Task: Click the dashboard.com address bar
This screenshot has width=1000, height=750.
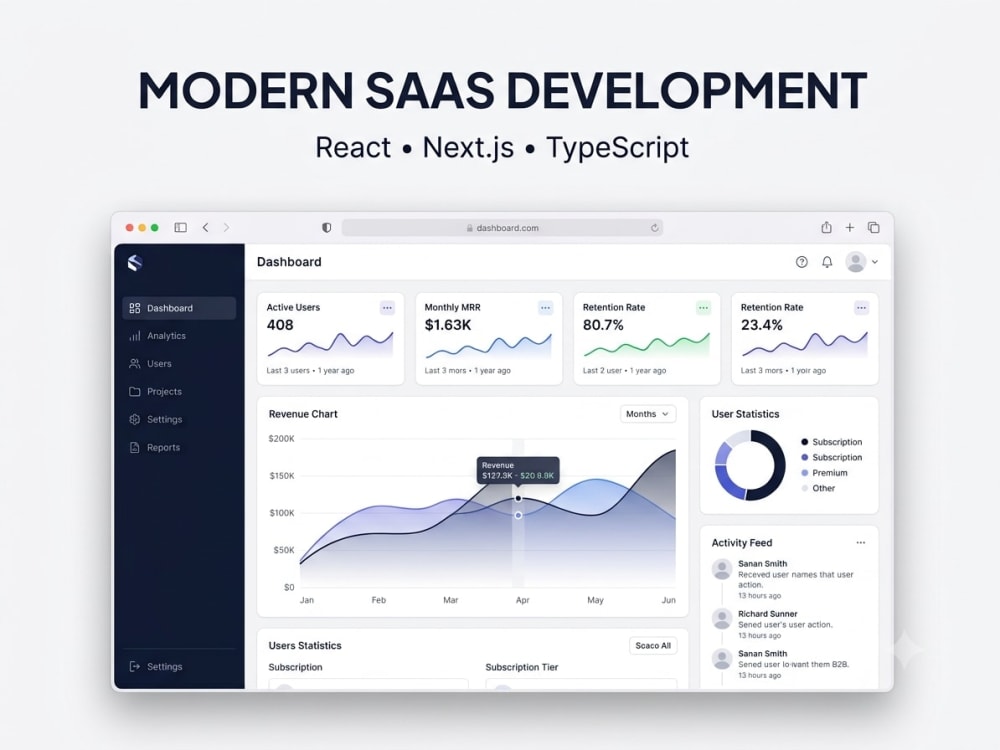Action: click(x=502, y=228)
